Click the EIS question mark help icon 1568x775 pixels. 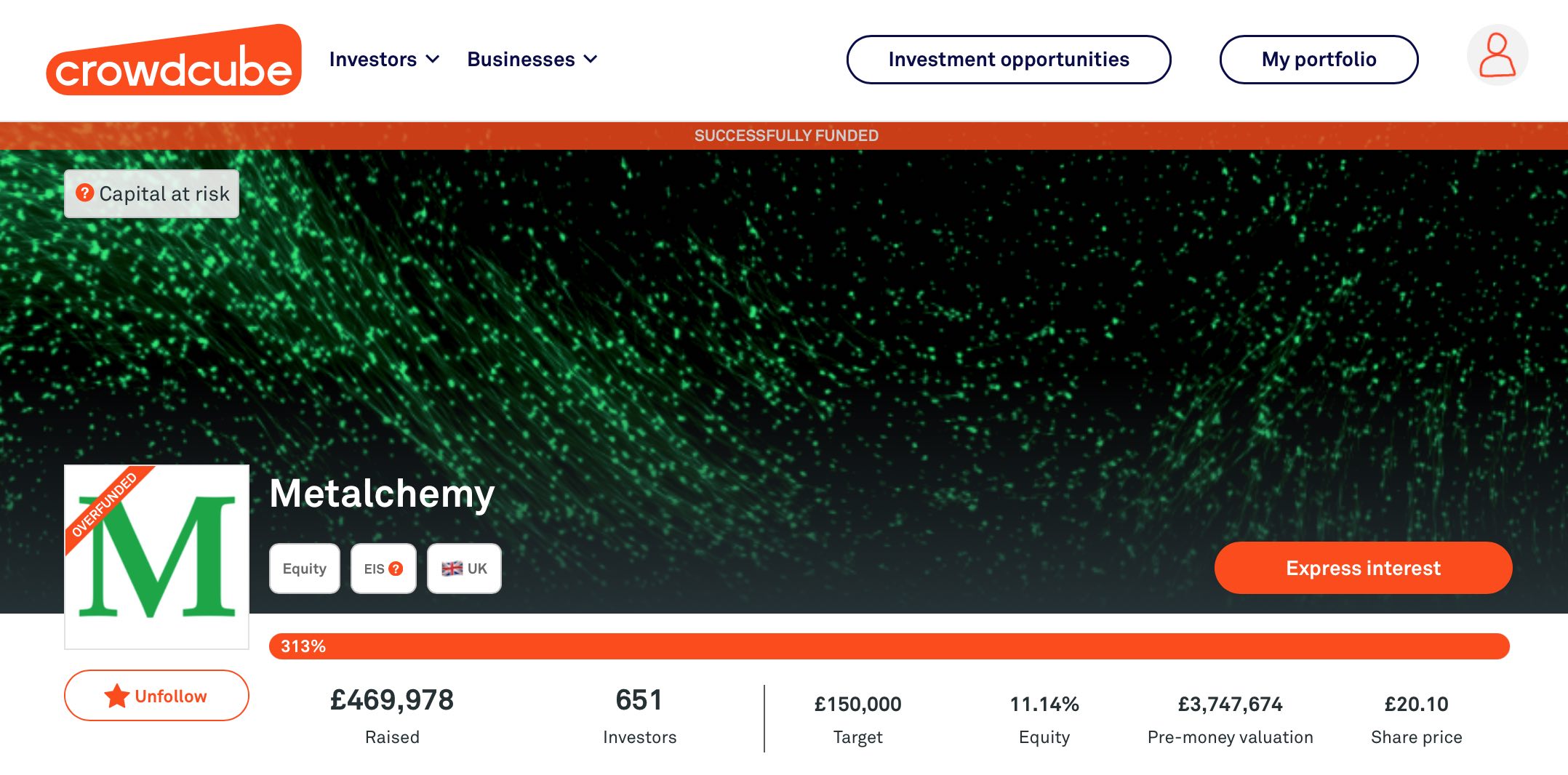pos(396,569)
